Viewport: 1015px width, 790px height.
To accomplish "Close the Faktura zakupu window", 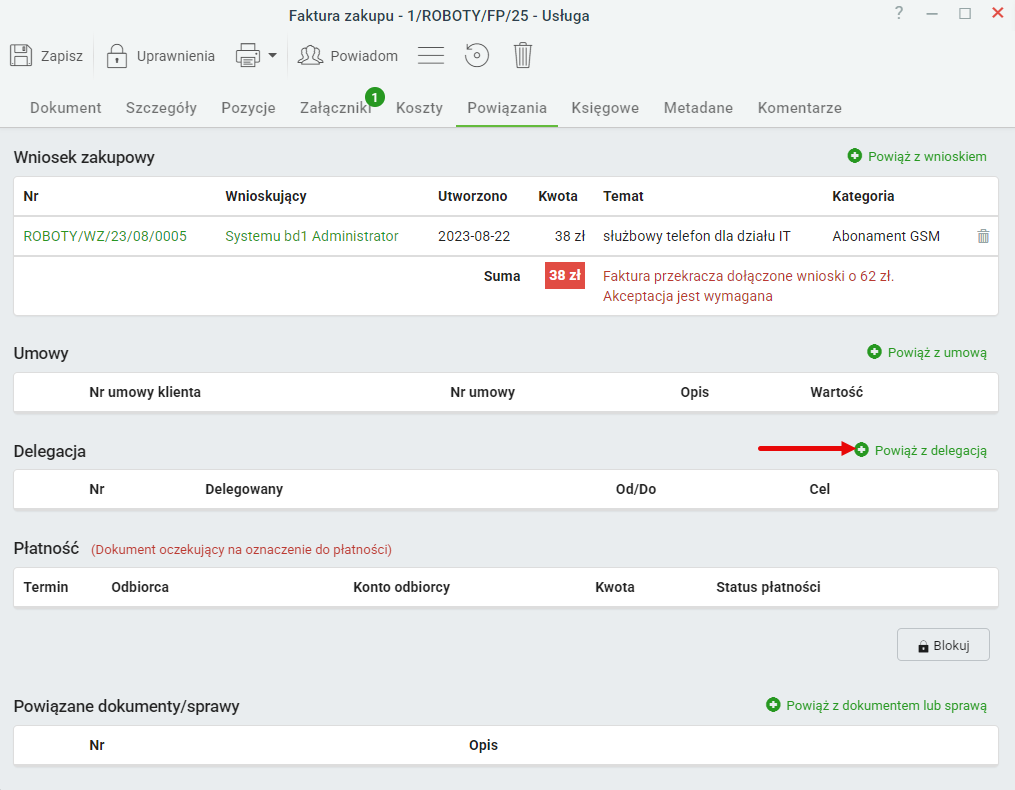I will tap(998, 13).
